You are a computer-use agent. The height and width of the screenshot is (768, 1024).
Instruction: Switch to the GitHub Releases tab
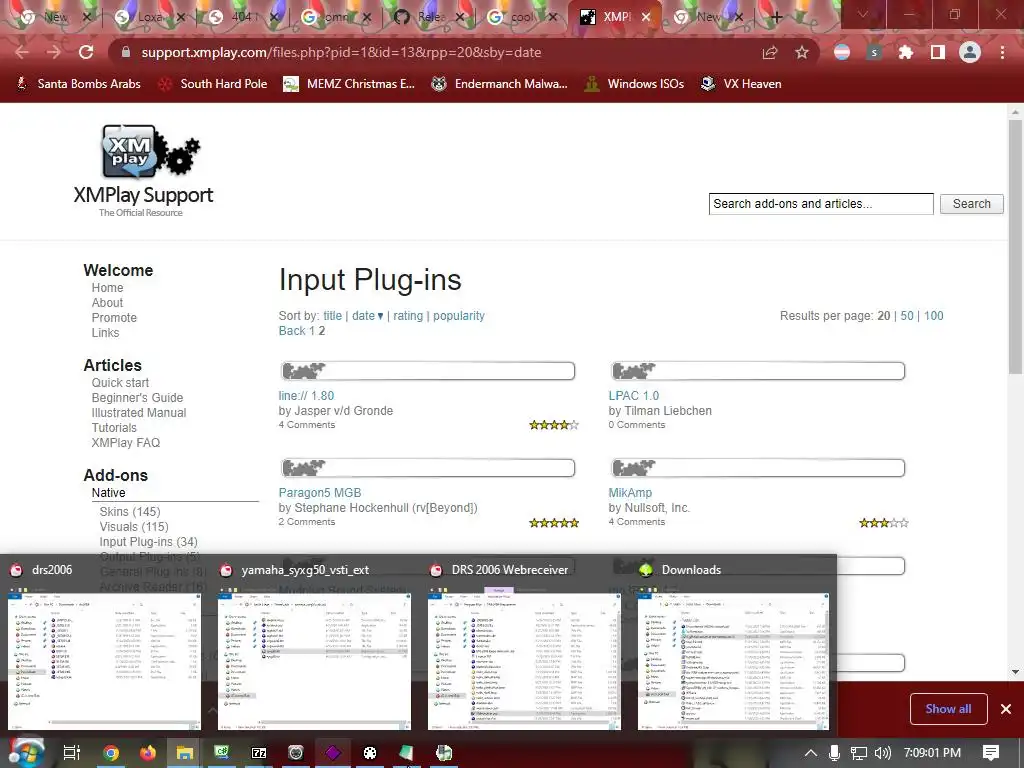click(x=428, y=17)
